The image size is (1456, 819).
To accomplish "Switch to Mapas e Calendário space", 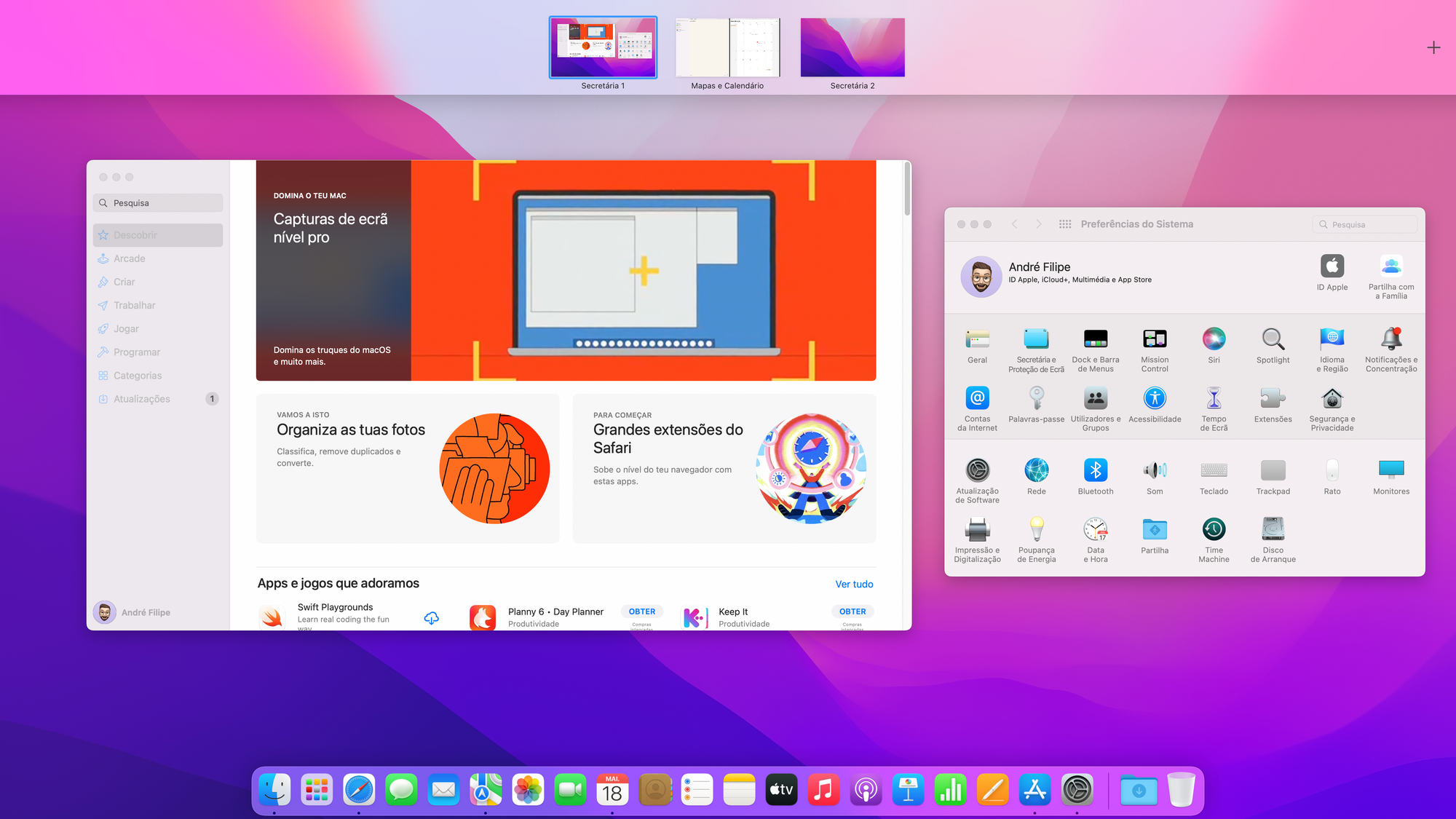I will coord(727,47).
